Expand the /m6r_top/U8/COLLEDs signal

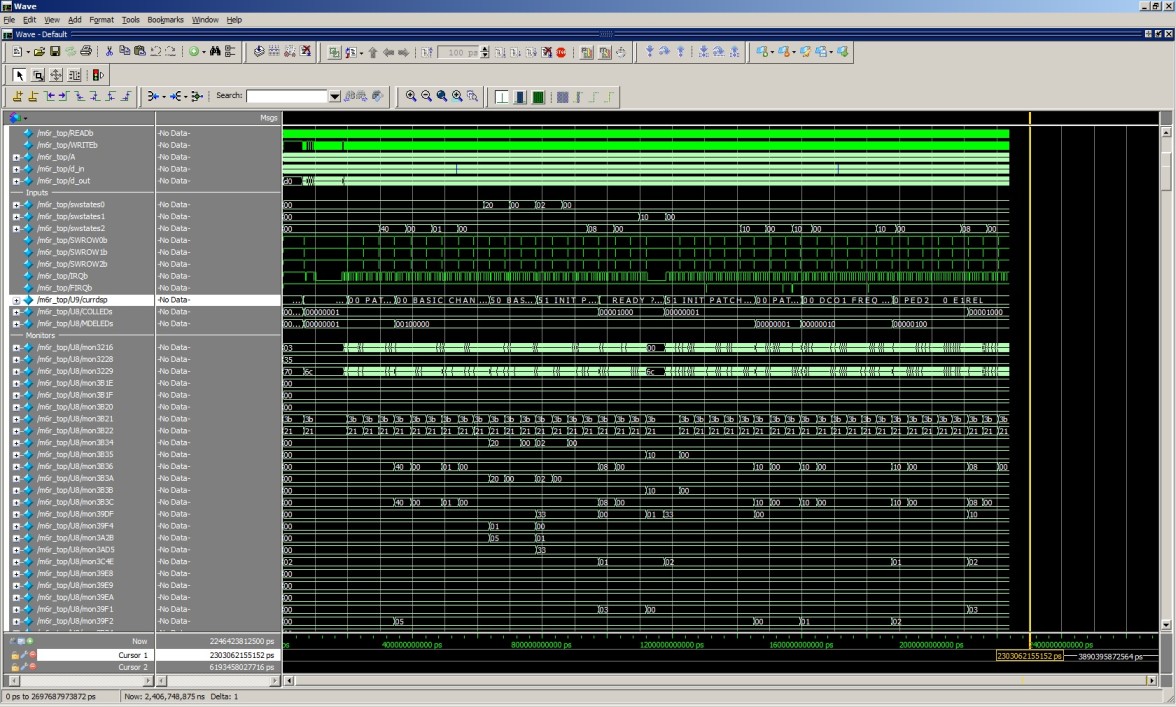pyautogui.click(x=16, y=312)
